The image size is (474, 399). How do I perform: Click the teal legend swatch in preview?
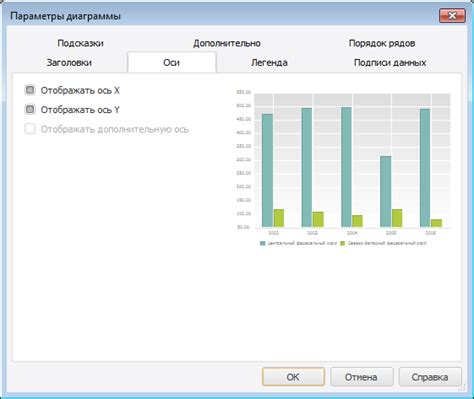point(263,243)
